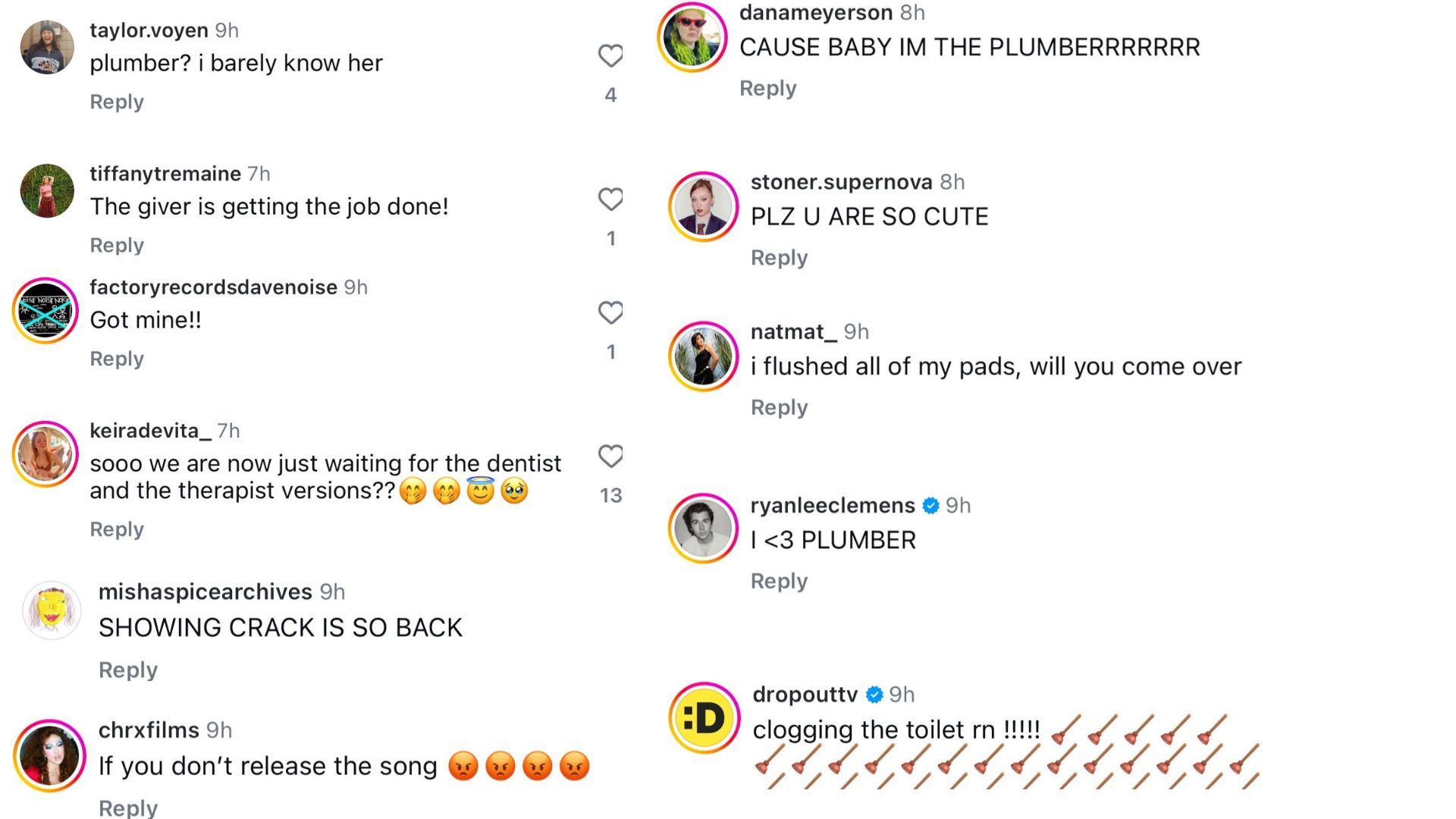Open stoner.supernova's profile photo
The height and width of the screenshot is (819, 1456).
coord(703,206)
